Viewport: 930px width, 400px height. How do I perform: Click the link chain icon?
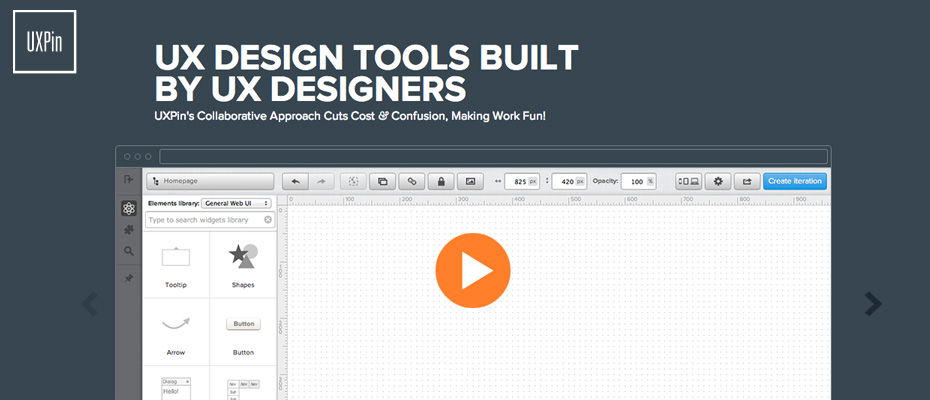point(411,181)
